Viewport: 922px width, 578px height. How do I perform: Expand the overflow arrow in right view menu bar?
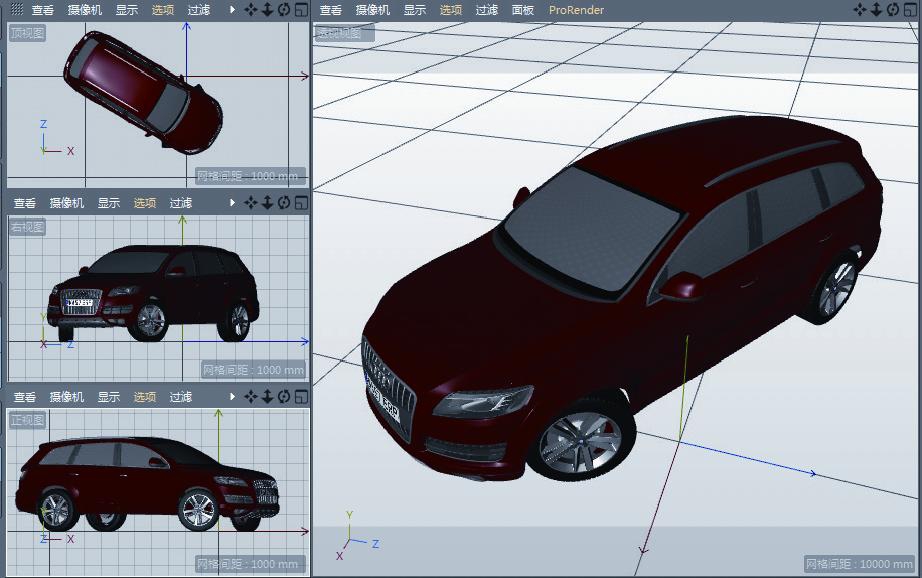[233, 203]
